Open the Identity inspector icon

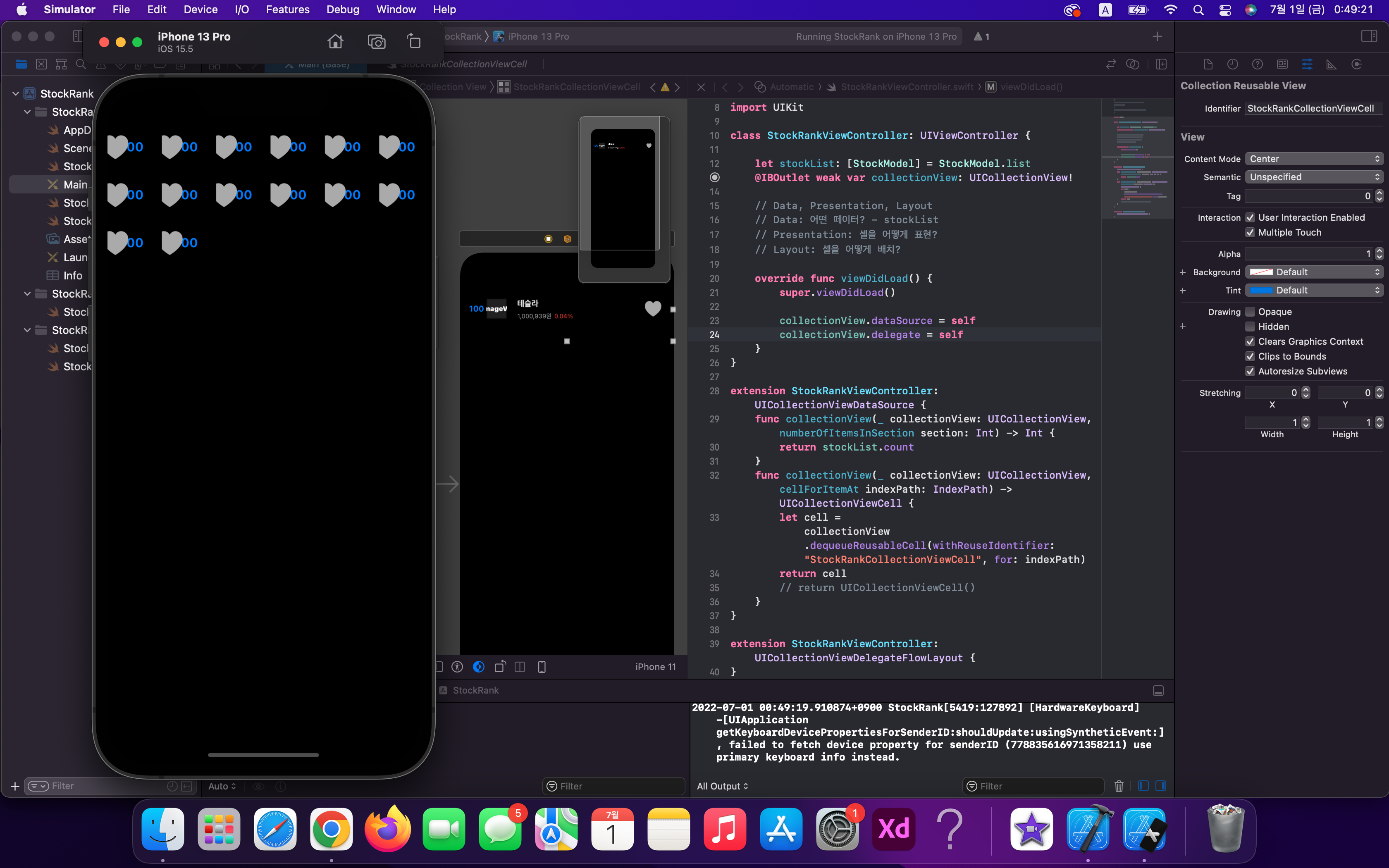[1282, 64]
